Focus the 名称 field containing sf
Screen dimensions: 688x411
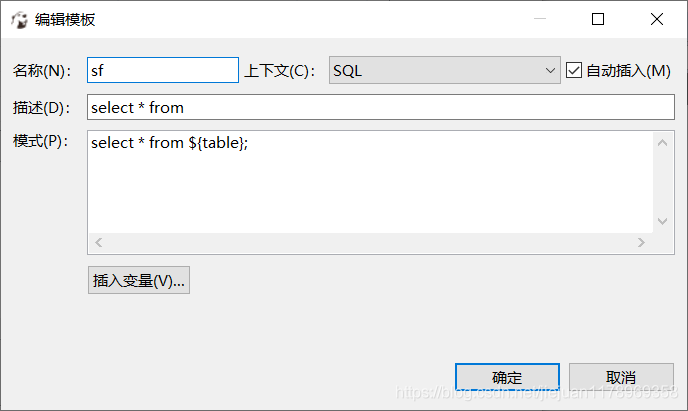click(x=163, y=70)
